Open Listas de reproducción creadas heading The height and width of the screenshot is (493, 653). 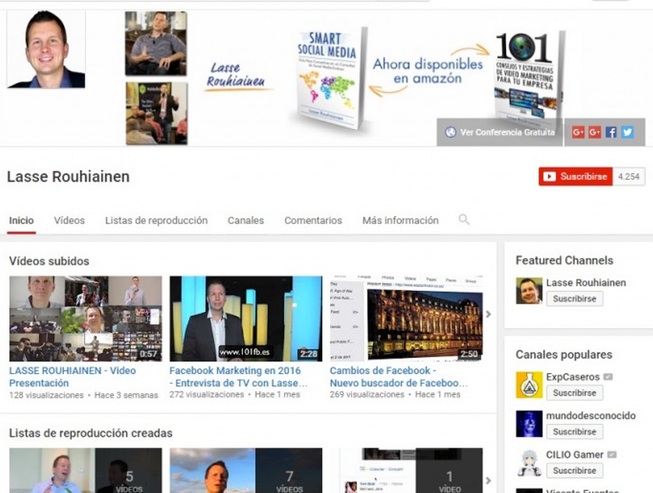pyautogui.click(x=90, y=433)
